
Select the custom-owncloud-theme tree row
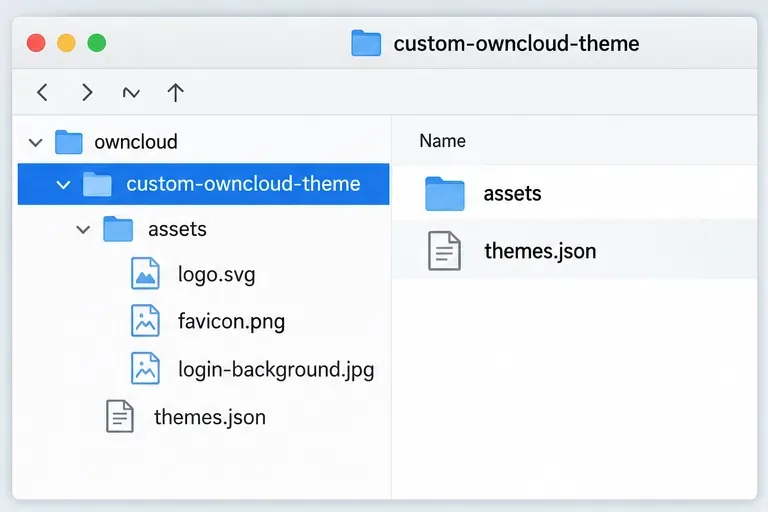coord(204,184)
